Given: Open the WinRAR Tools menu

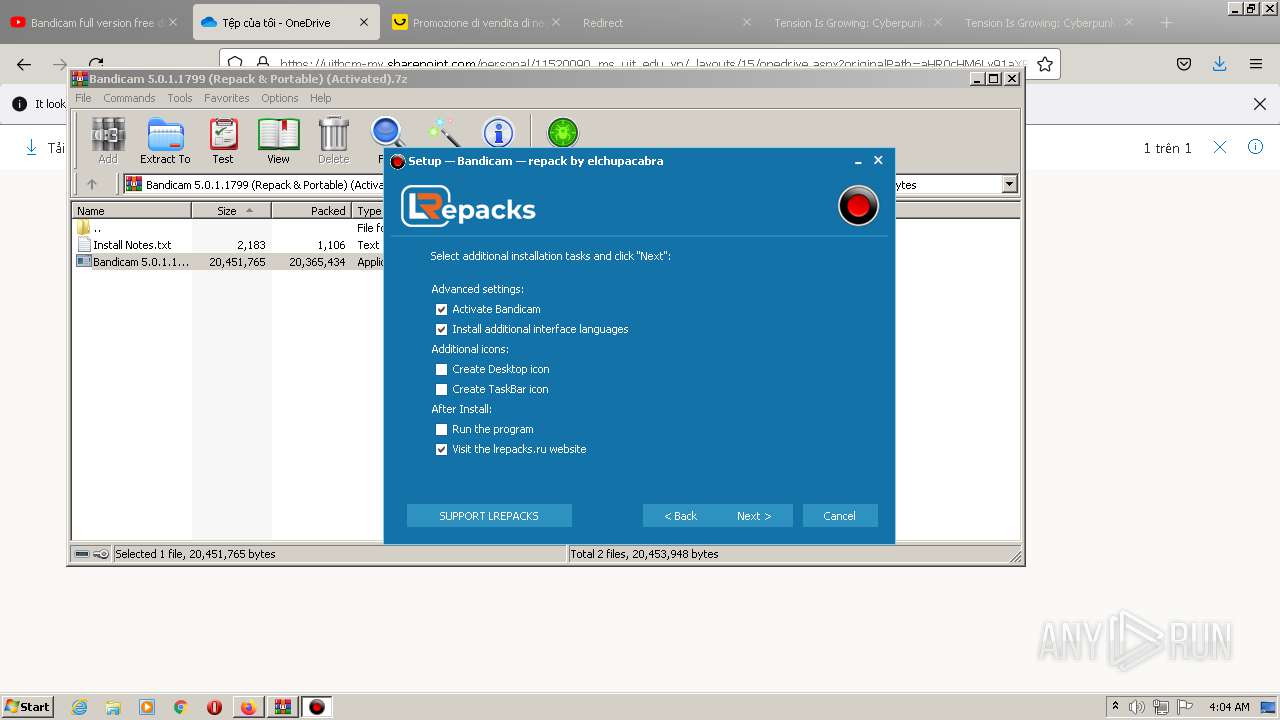Looking at the screenshot, I should click(180, 98).
